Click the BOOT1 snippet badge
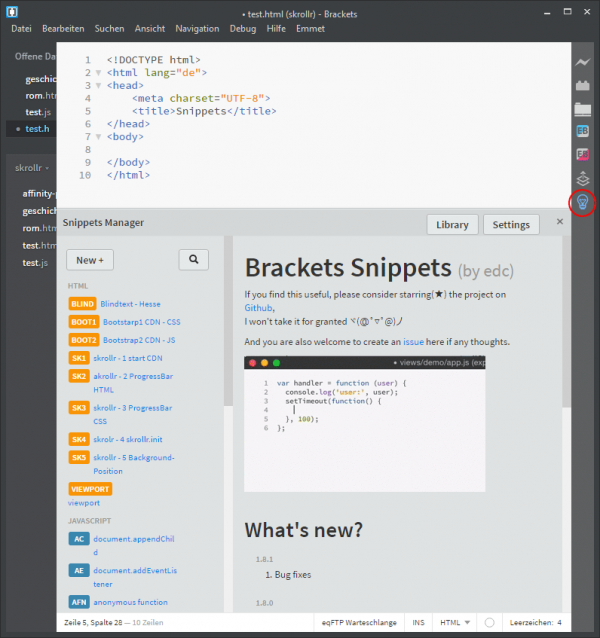The height and width of the screenshot is (638, 600). [84, 322]
